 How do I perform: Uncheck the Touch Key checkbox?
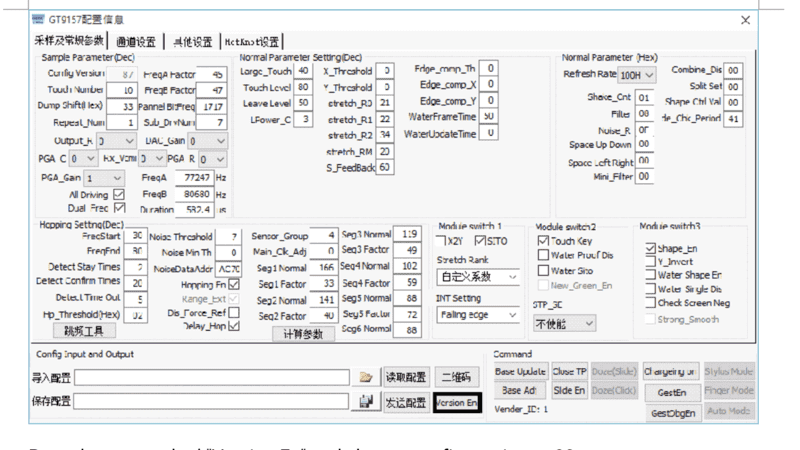click(543, 240)
